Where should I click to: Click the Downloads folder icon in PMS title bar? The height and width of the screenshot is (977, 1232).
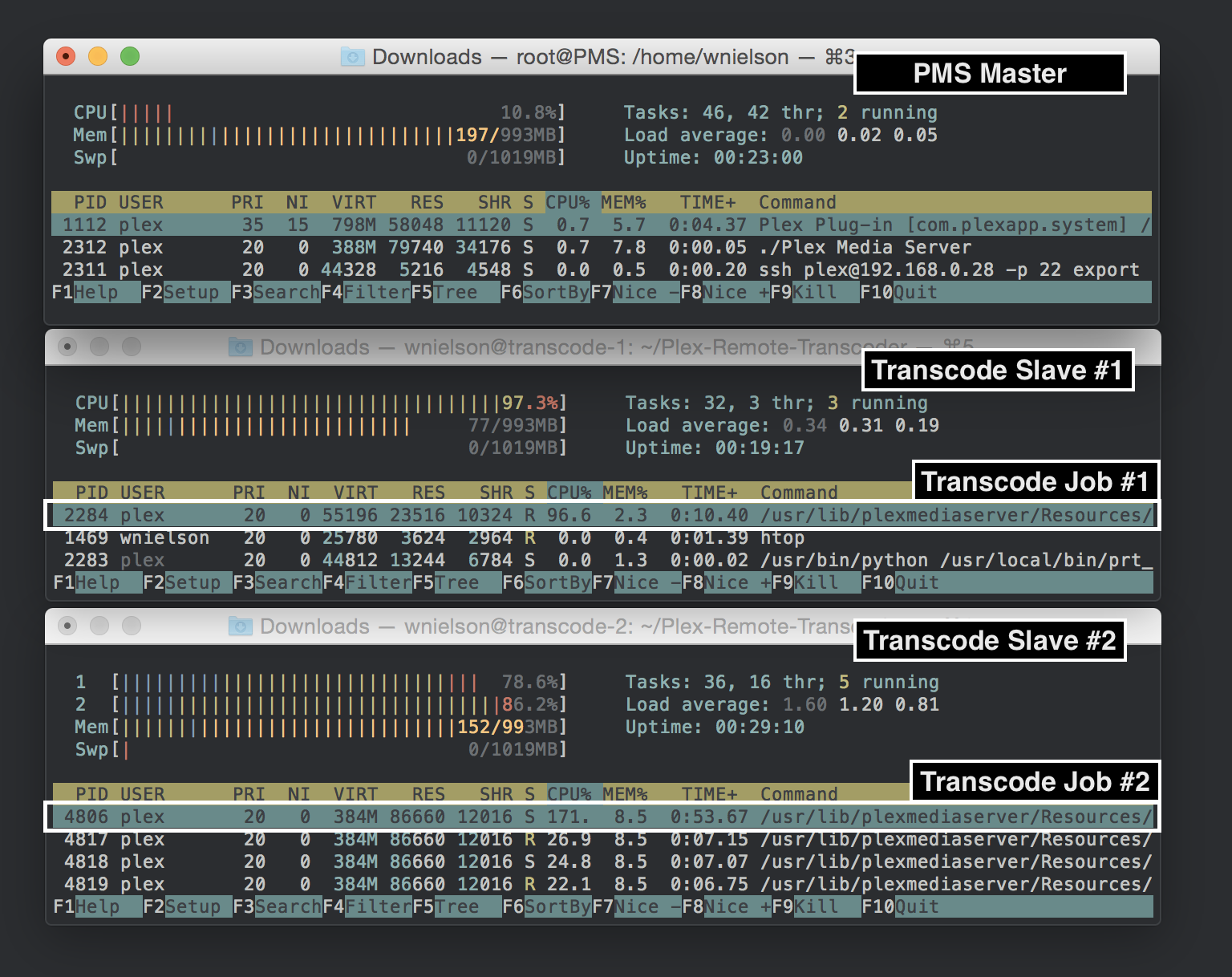pos(352,57)
